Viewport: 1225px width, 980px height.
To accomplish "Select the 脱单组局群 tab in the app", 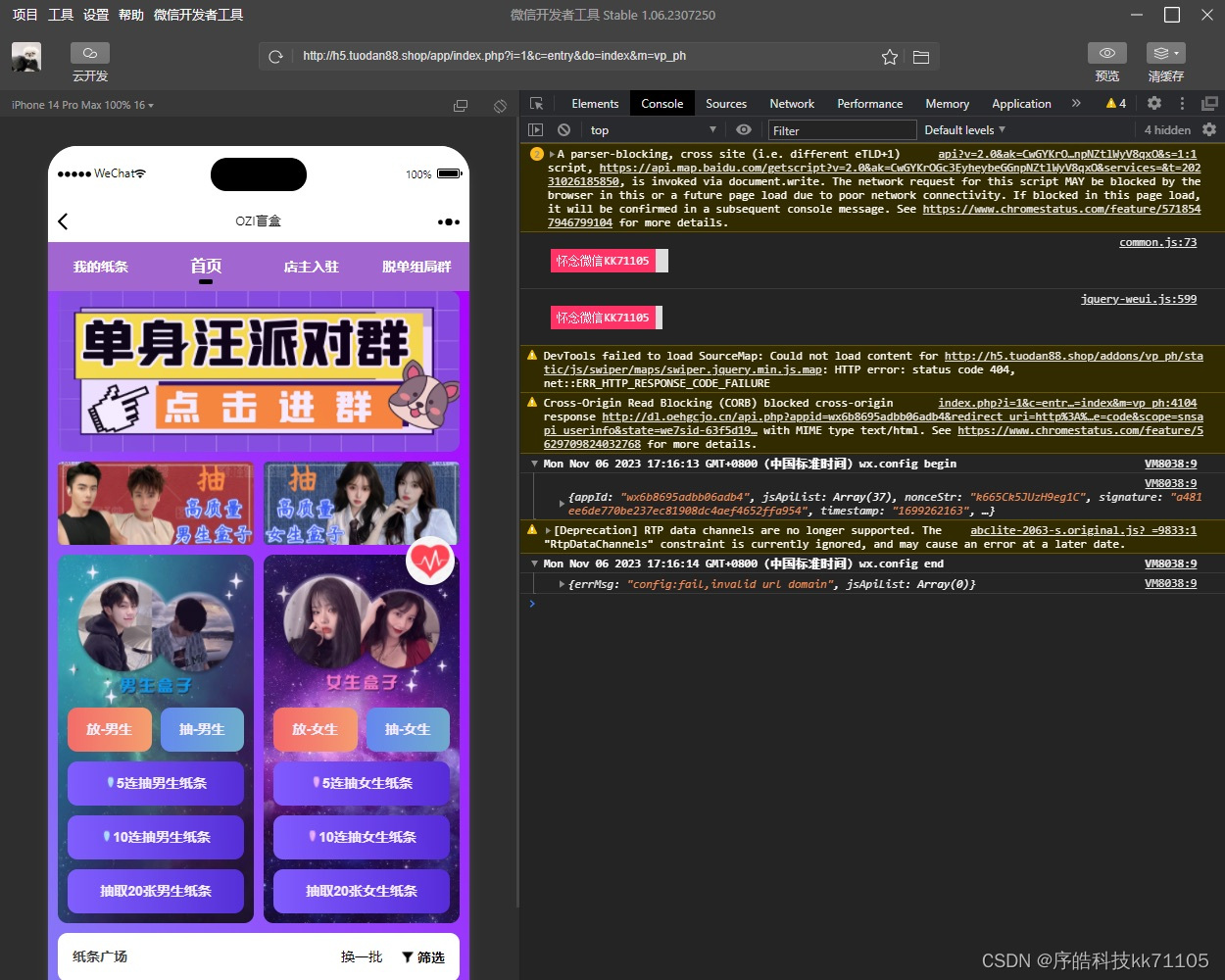I will pos(416,267).
